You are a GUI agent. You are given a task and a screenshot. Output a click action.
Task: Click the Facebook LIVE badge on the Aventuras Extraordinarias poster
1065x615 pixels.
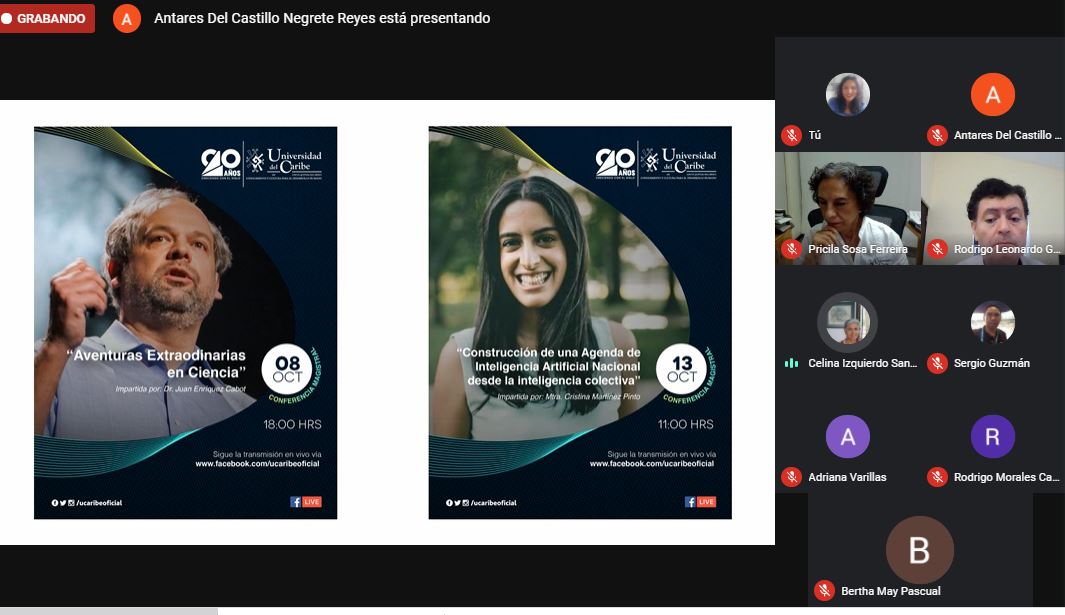305,502
